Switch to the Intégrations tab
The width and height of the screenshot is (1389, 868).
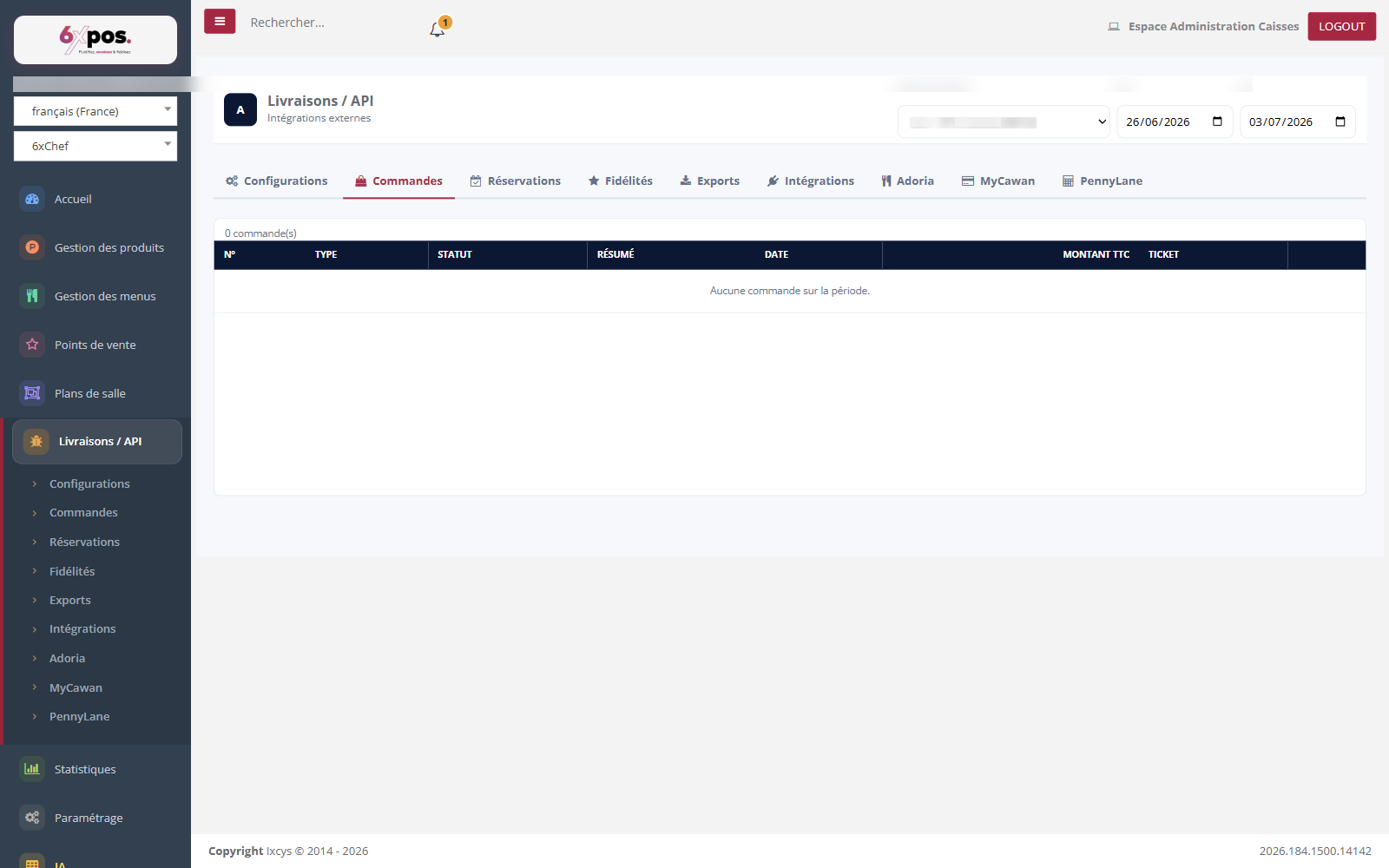(811, 181)
